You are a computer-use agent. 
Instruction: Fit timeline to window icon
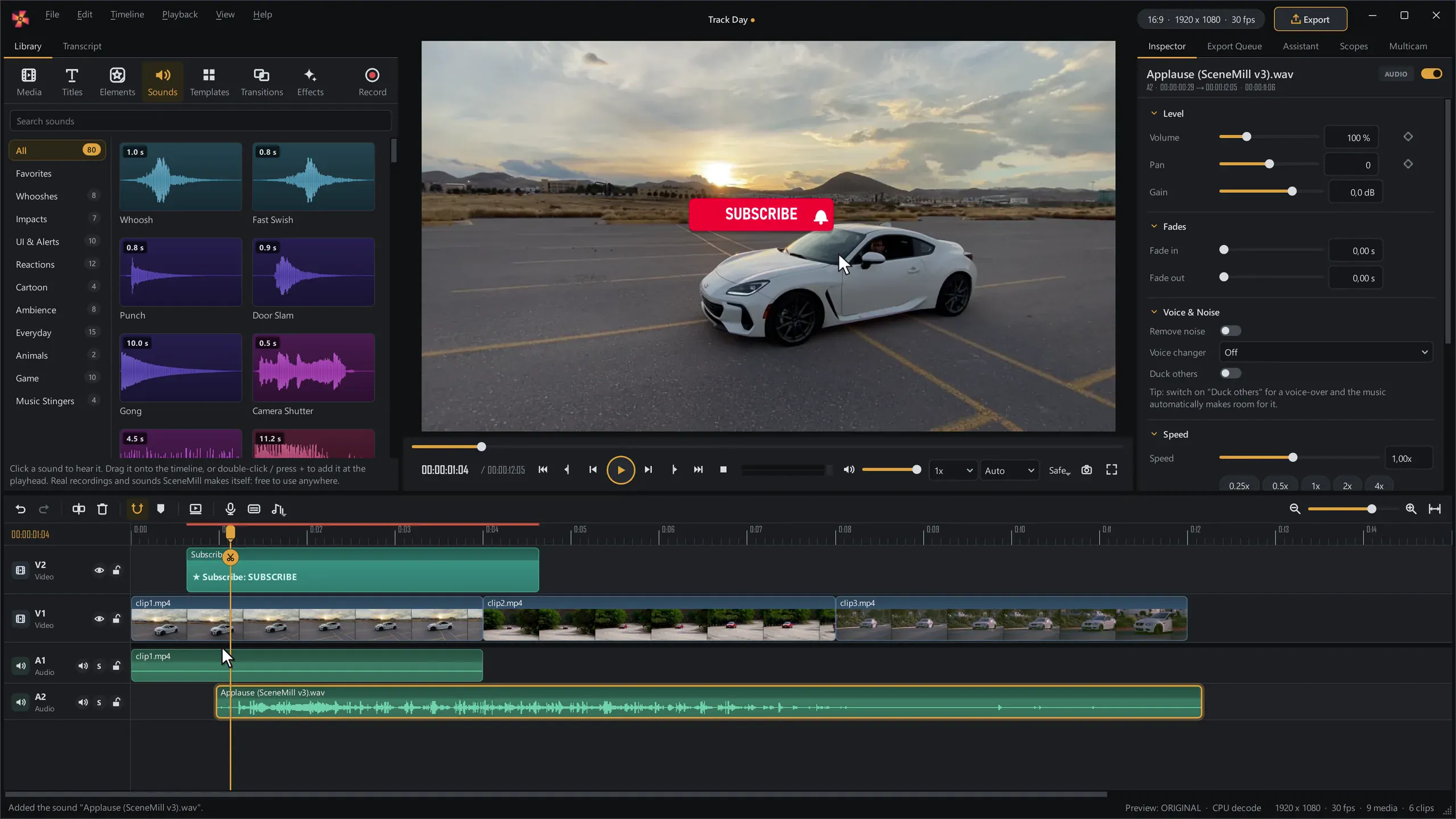pyautogui.click(x=1435, y=509)
